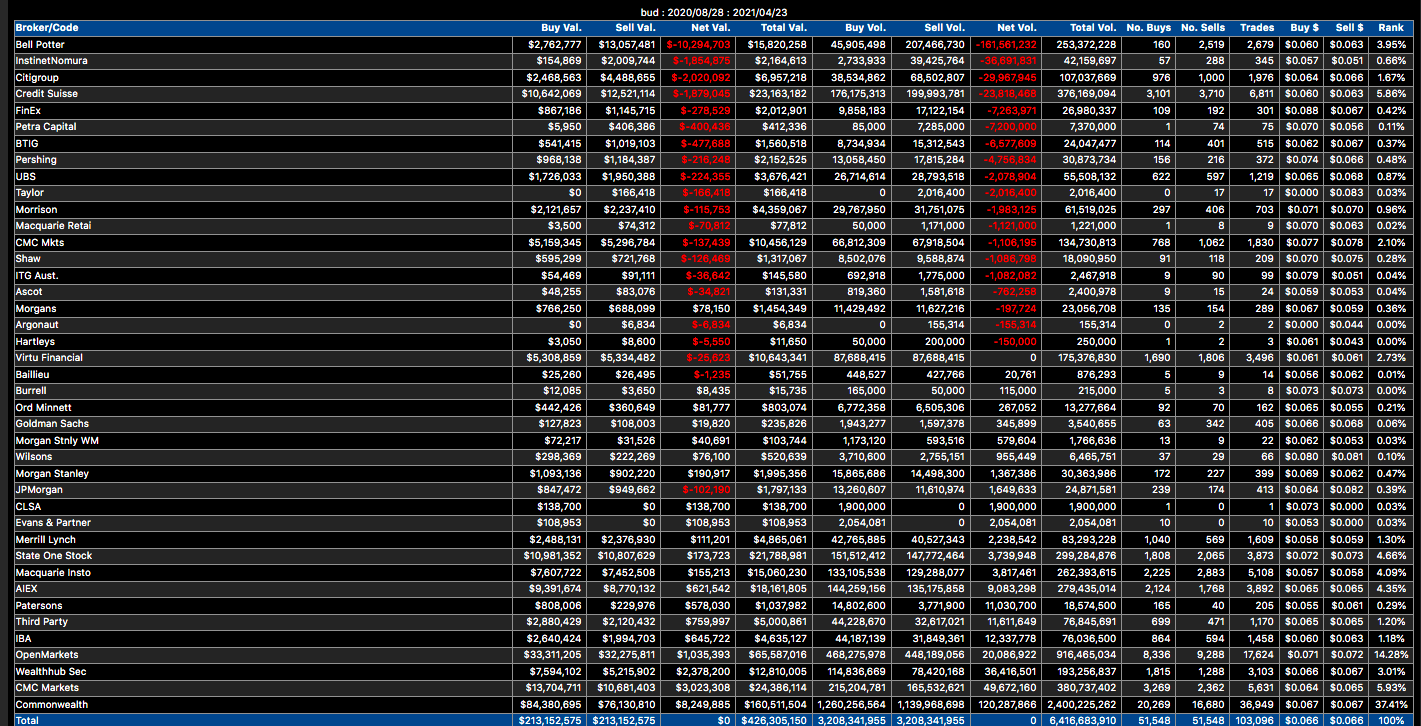Click the BTIG broker name
Screen dimensions: 1421x726
[27, 143]
